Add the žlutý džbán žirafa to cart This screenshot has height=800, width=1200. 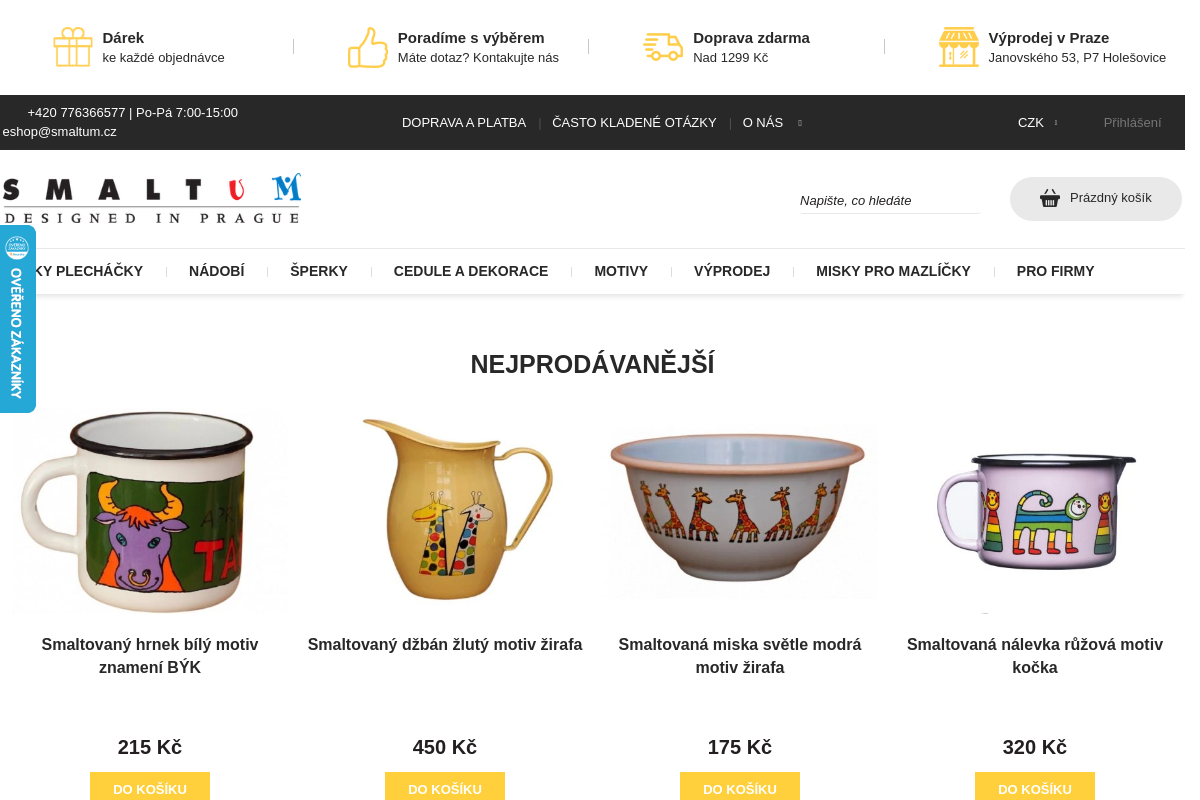point(445,787)
